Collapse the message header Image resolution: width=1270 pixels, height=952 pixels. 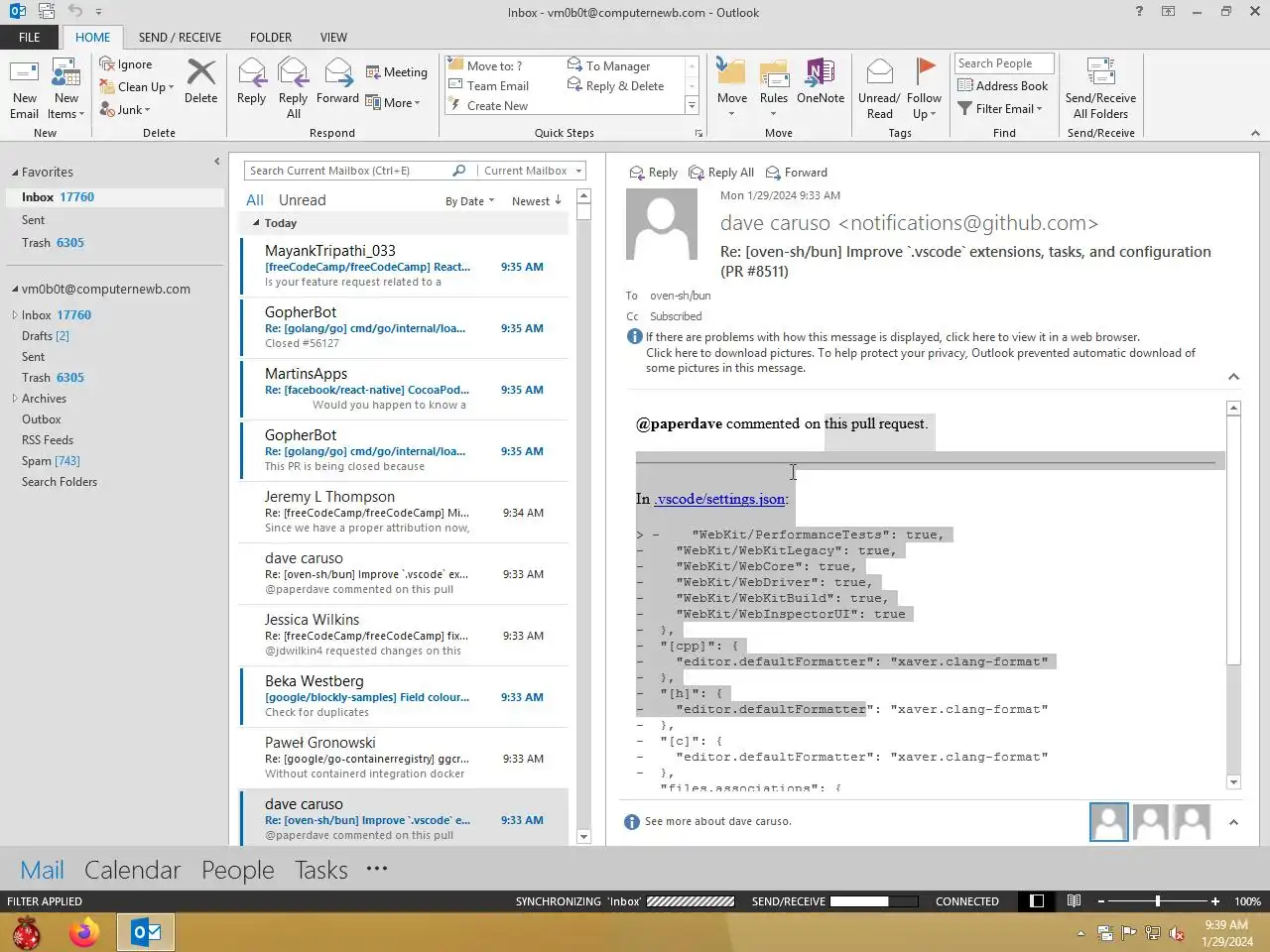[1233, 377]
